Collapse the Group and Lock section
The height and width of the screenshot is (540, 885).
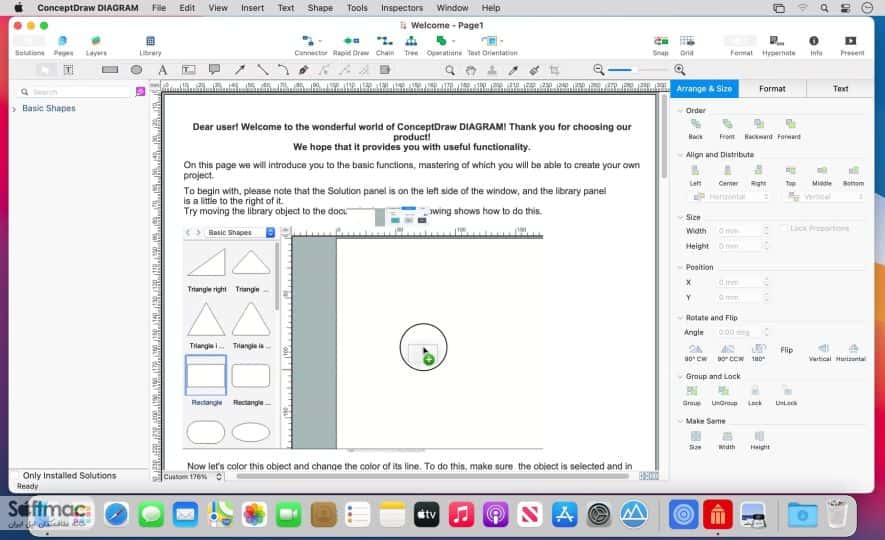680,376
